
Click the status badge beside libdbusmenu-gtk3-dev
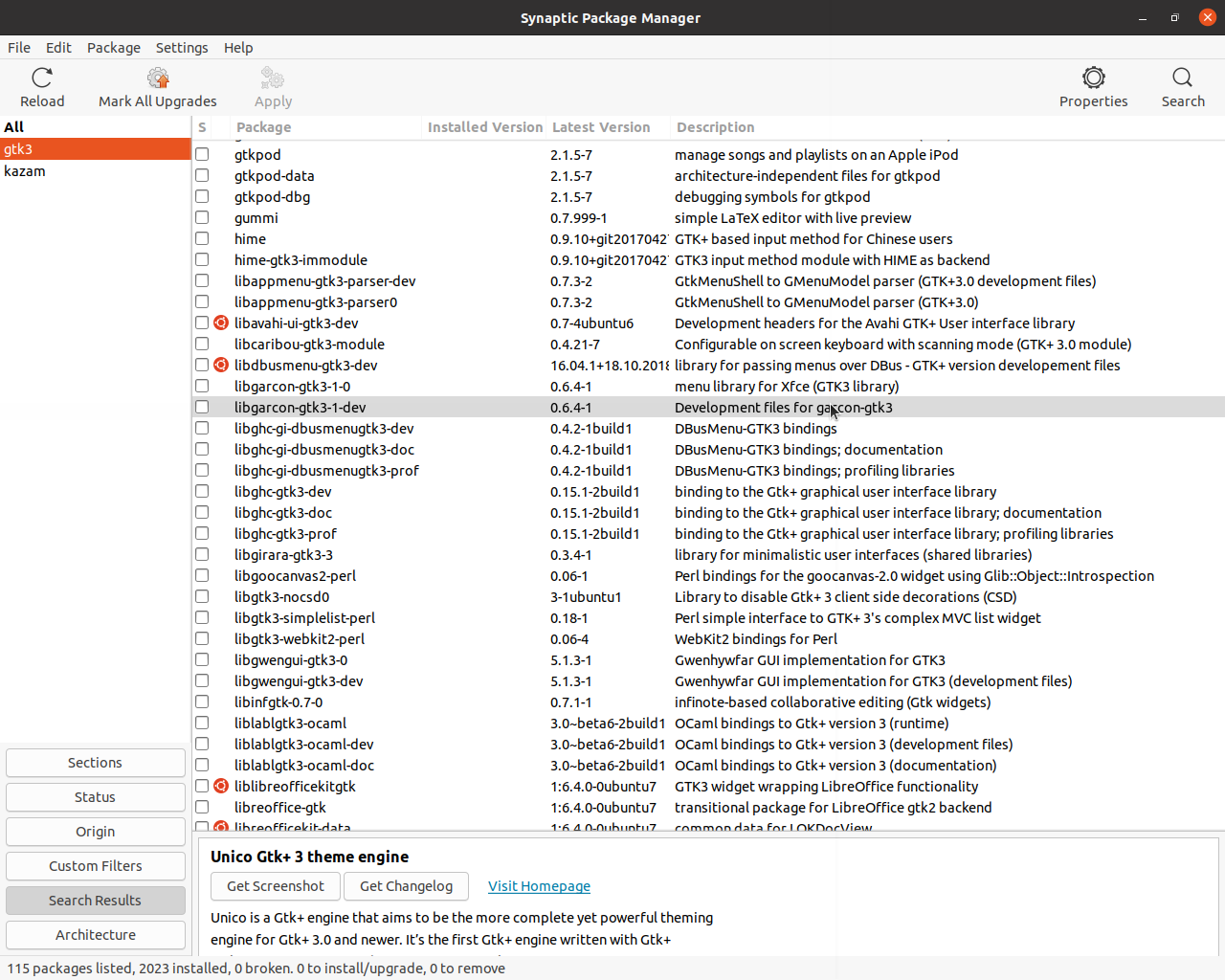[221, 365]
